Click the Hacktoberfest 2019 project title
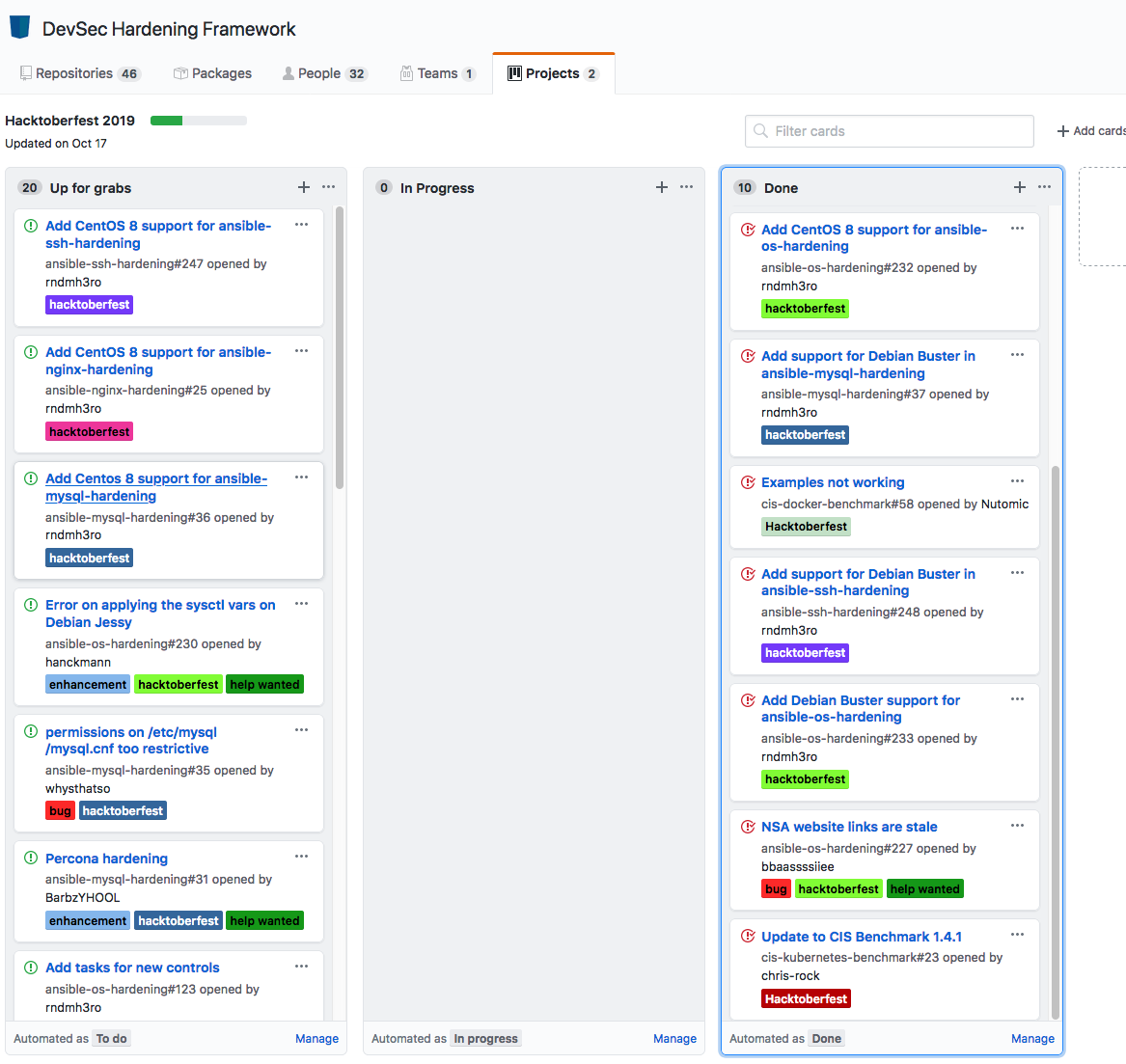The width and height of the screenshot is (1126, 1064). click(69, 121)
